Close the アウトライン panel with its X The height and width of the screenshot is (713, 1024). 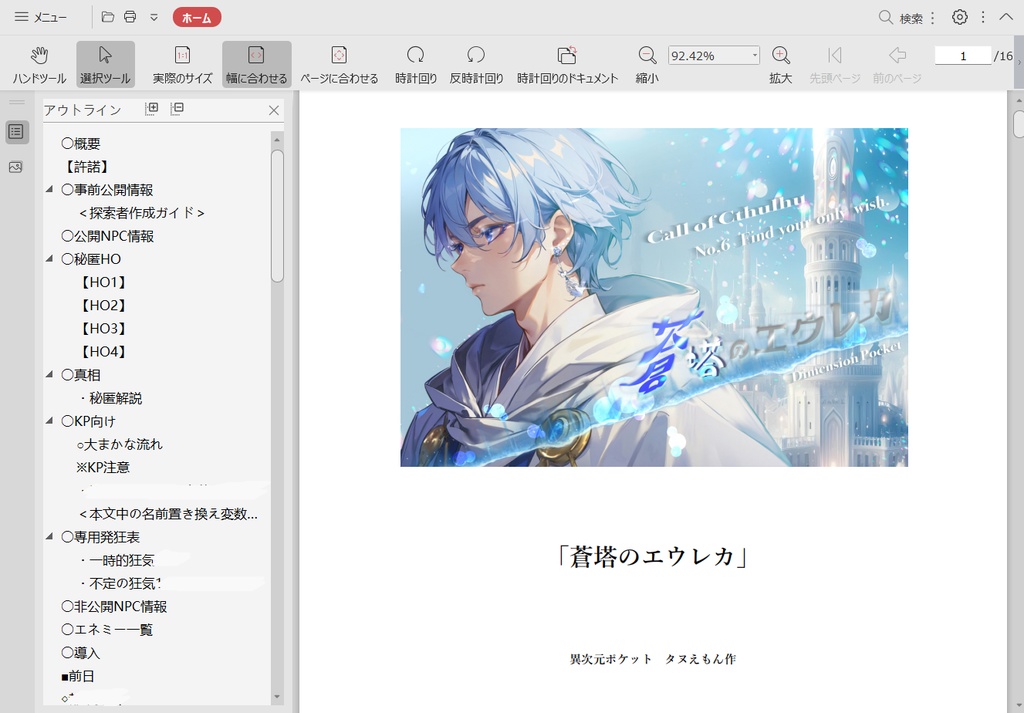(275, 110)
